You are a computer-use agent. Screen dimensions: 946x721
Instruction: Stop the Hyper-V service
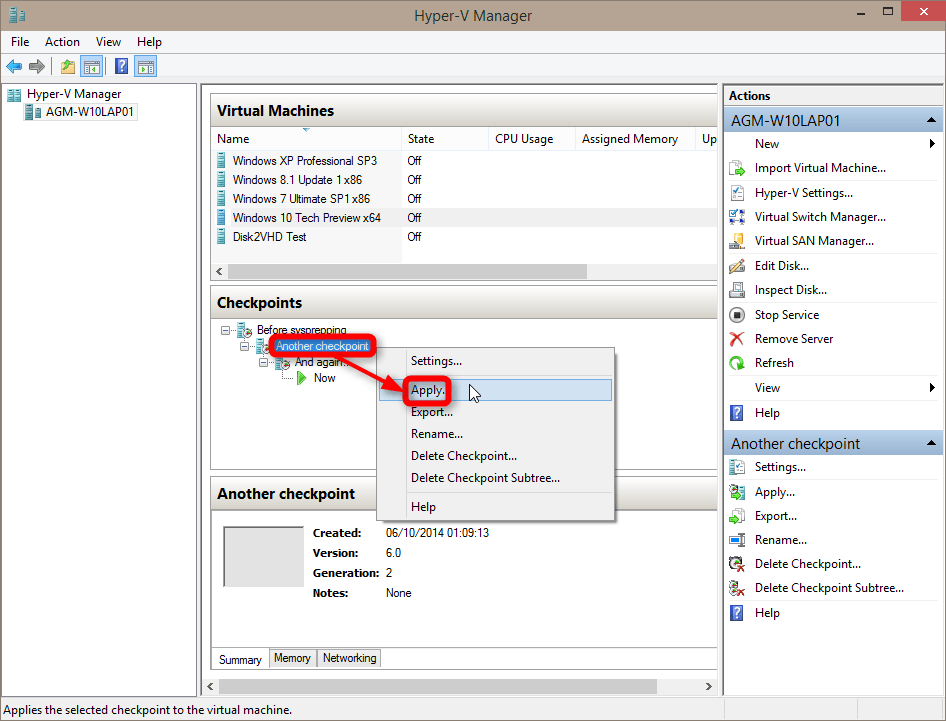(x=786, y=314)
